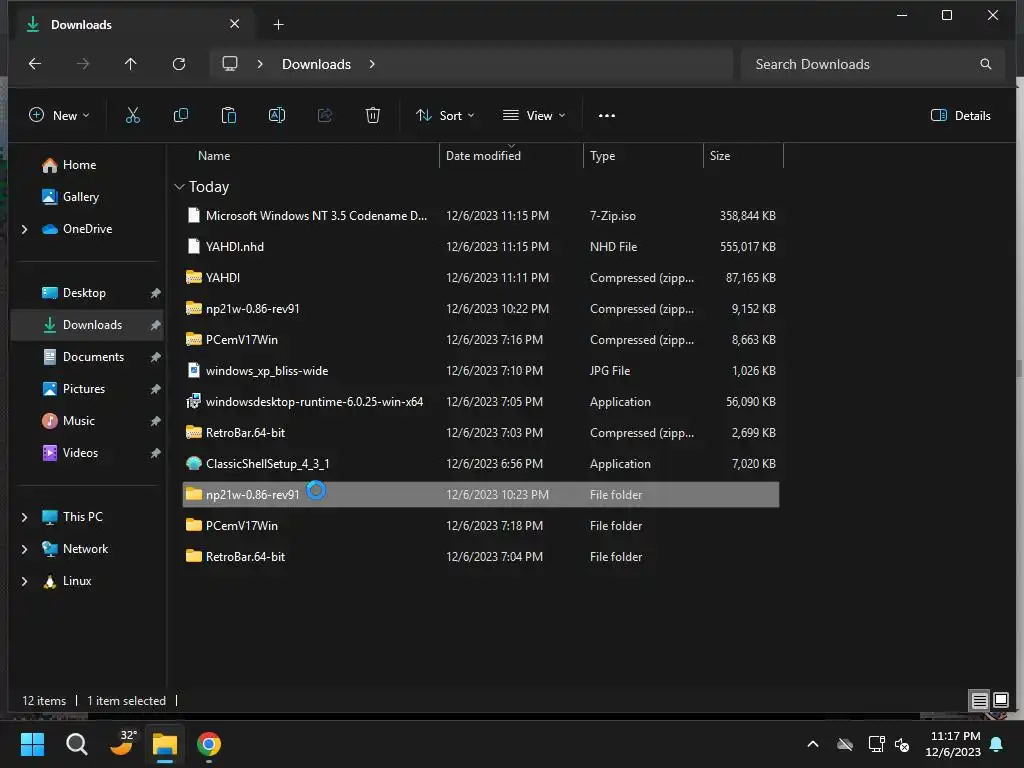
Task: Click the Share icon in toolbar
Action: tap(325, 116)
